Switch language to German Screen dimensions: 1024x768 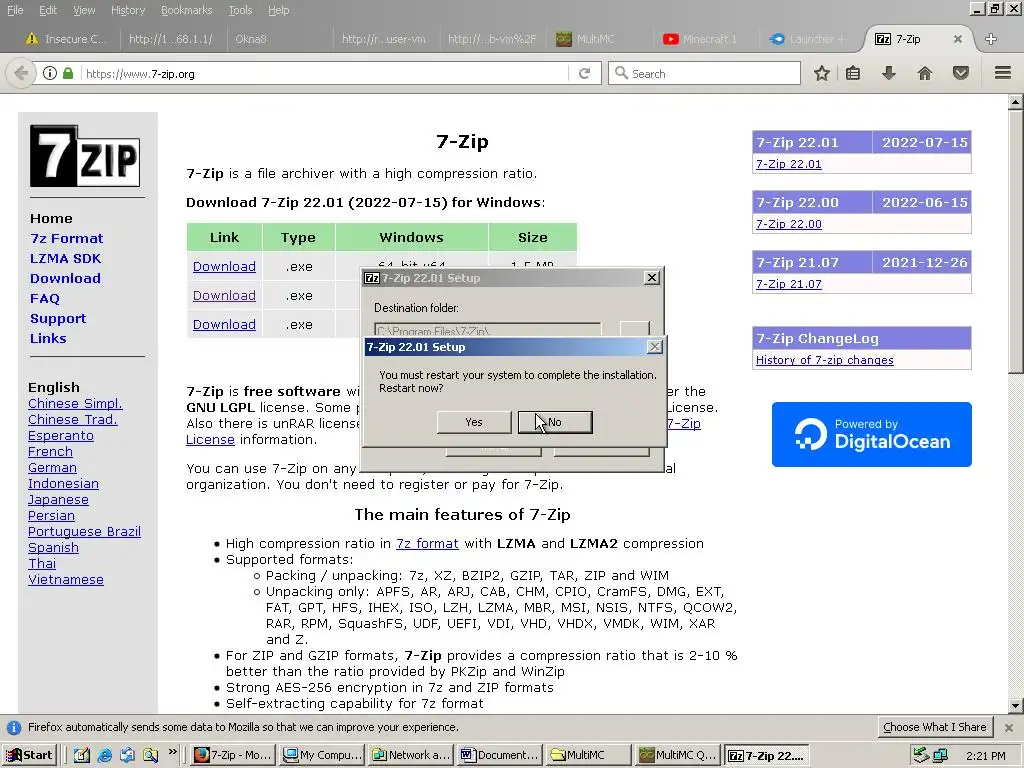pyautogui.click(x=52, y=468)
